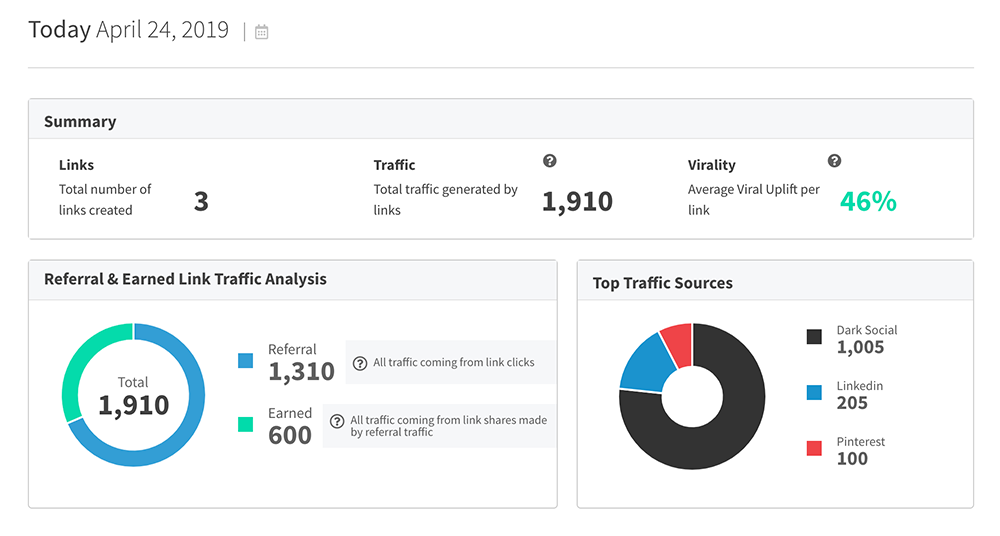
Task: Click the Pinterest value 100
Action: tap(852, 458)
